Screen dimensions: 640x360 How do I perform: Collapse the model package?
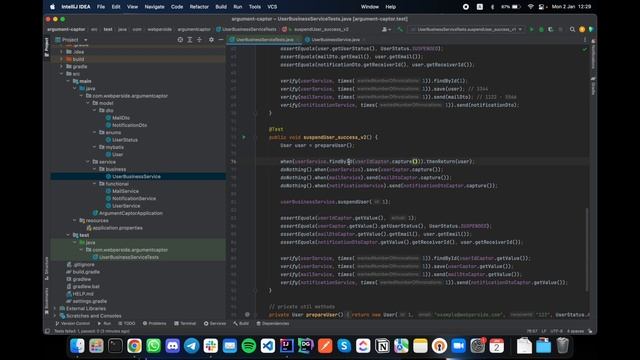88,103
